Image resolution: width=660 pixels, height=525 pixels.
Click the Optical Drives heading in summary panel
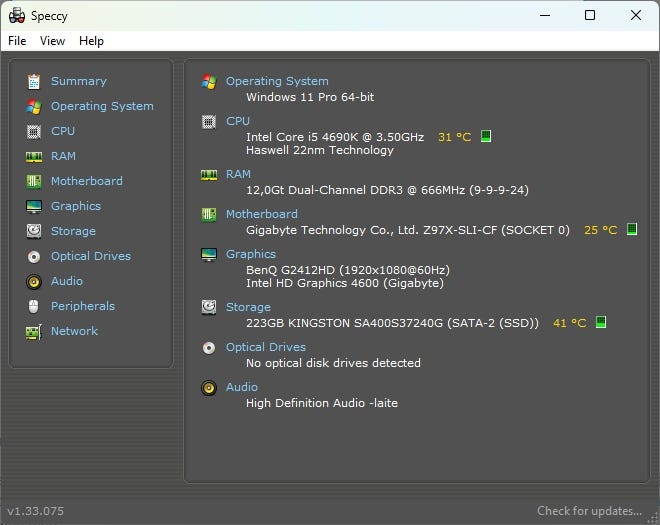(x=266, y=347)
